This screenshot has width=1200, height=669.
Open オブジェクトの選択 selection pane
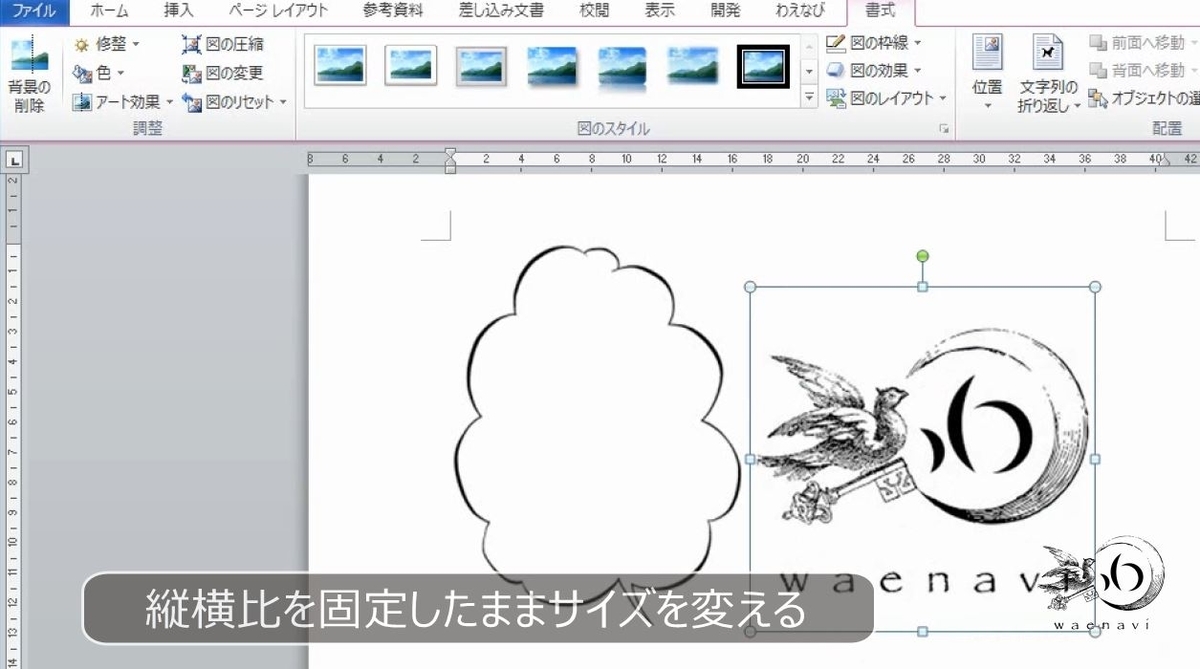click(x=1143, y=98)
